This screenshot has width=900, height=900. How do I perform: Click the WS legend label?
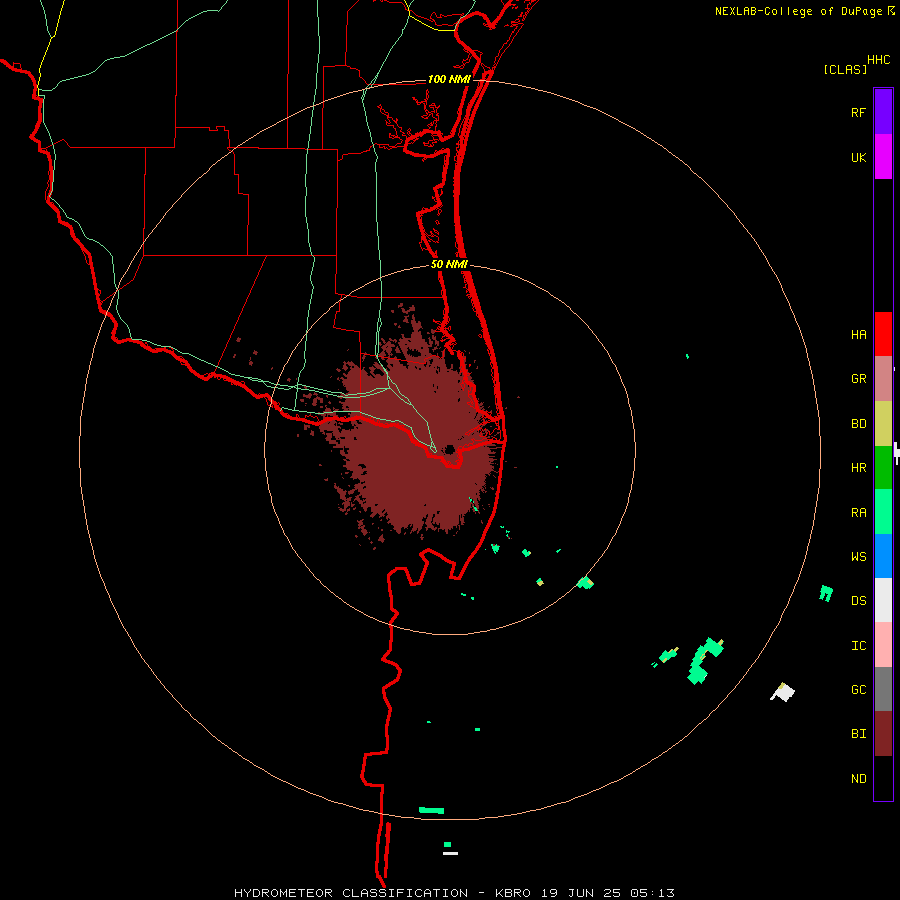click(x=858, y=556)
